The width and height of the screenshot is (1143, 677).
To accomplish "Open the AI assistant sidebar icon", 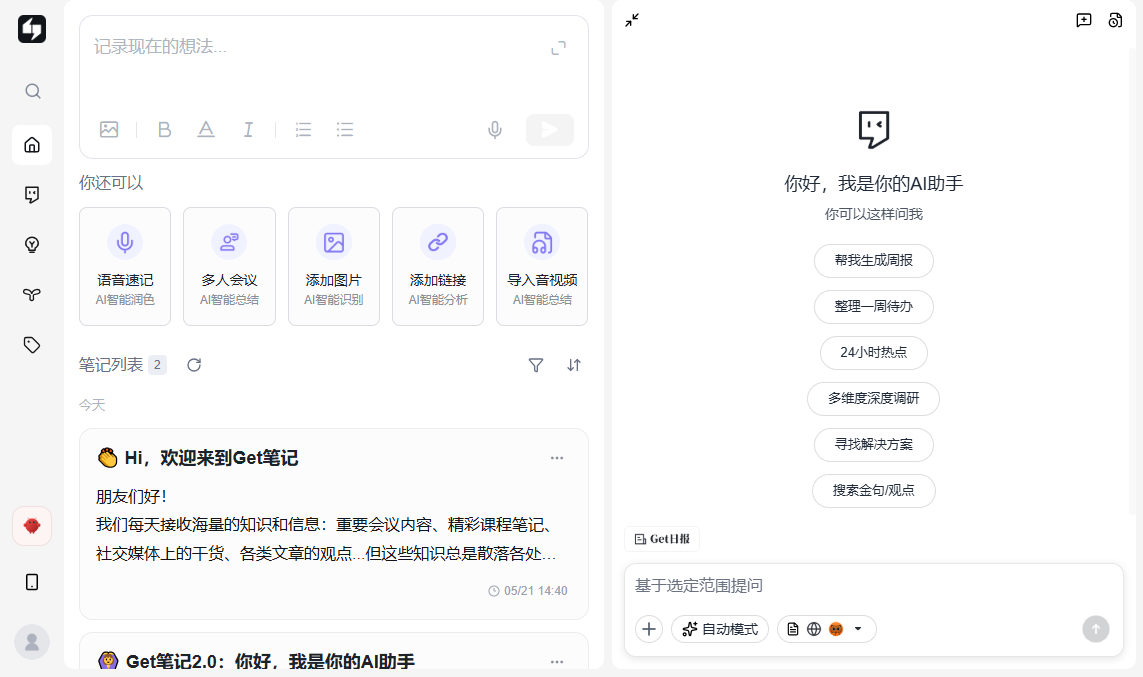I will (x=32, y=195).
